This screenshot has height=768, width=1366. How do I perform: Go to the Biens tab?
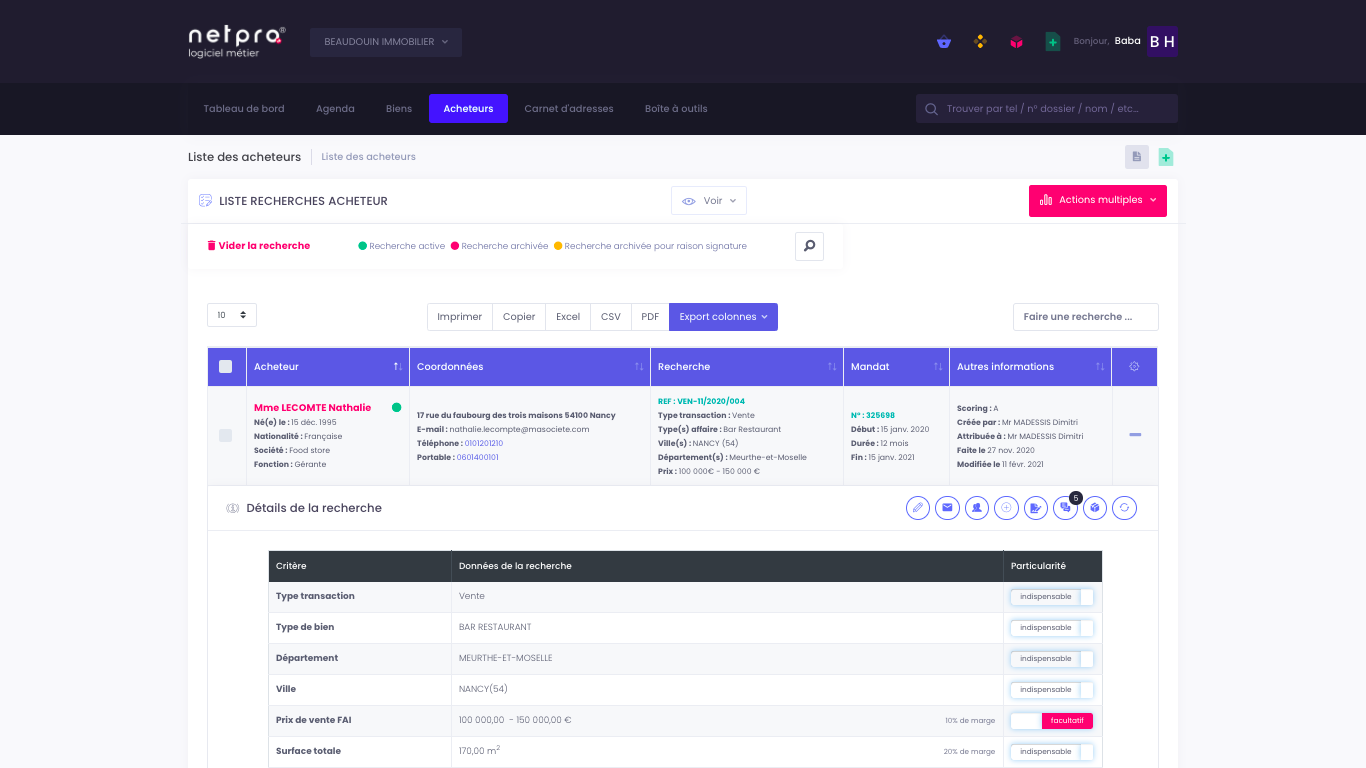399,109
